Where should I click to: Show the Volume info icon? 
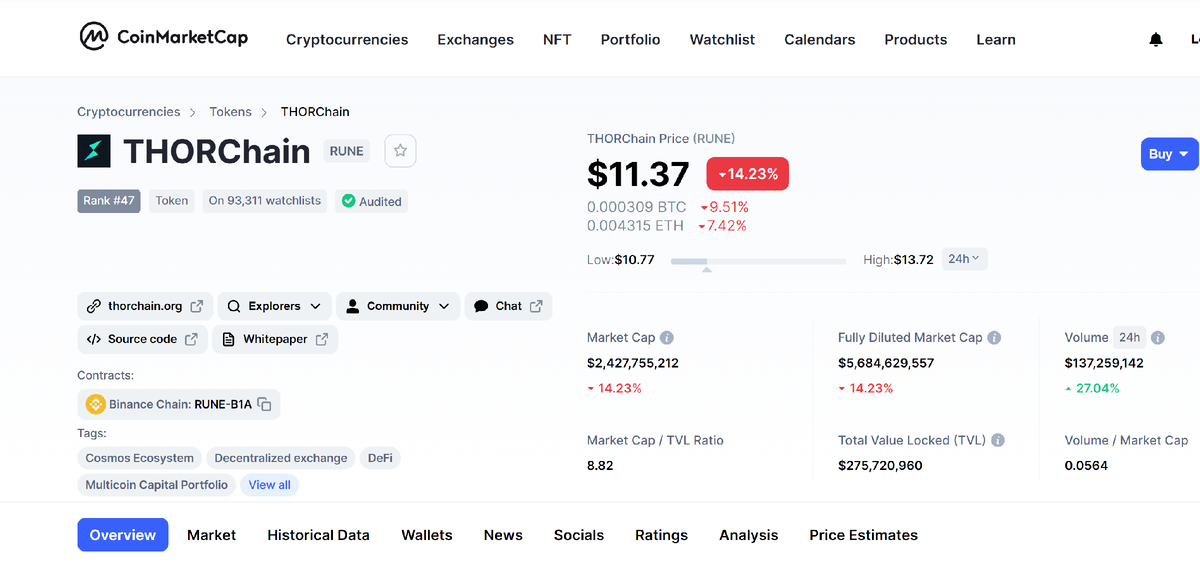click(x=1158, y=338)
